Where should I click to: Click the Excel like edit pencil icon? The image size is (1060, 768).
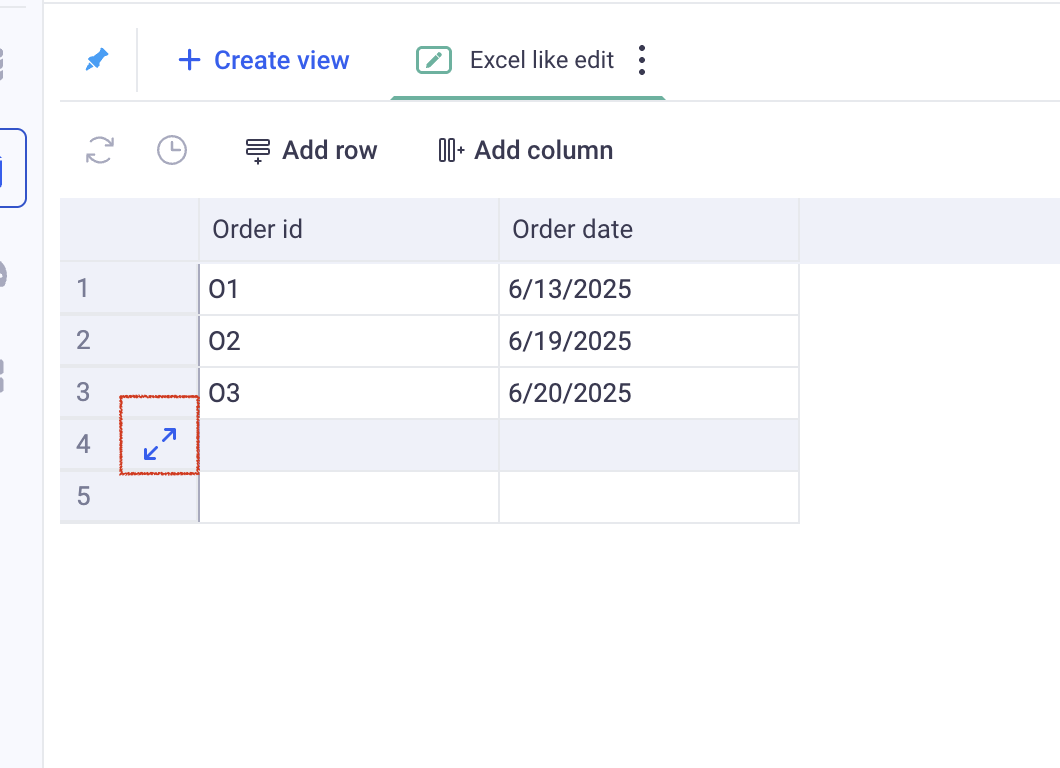(434, 60)
